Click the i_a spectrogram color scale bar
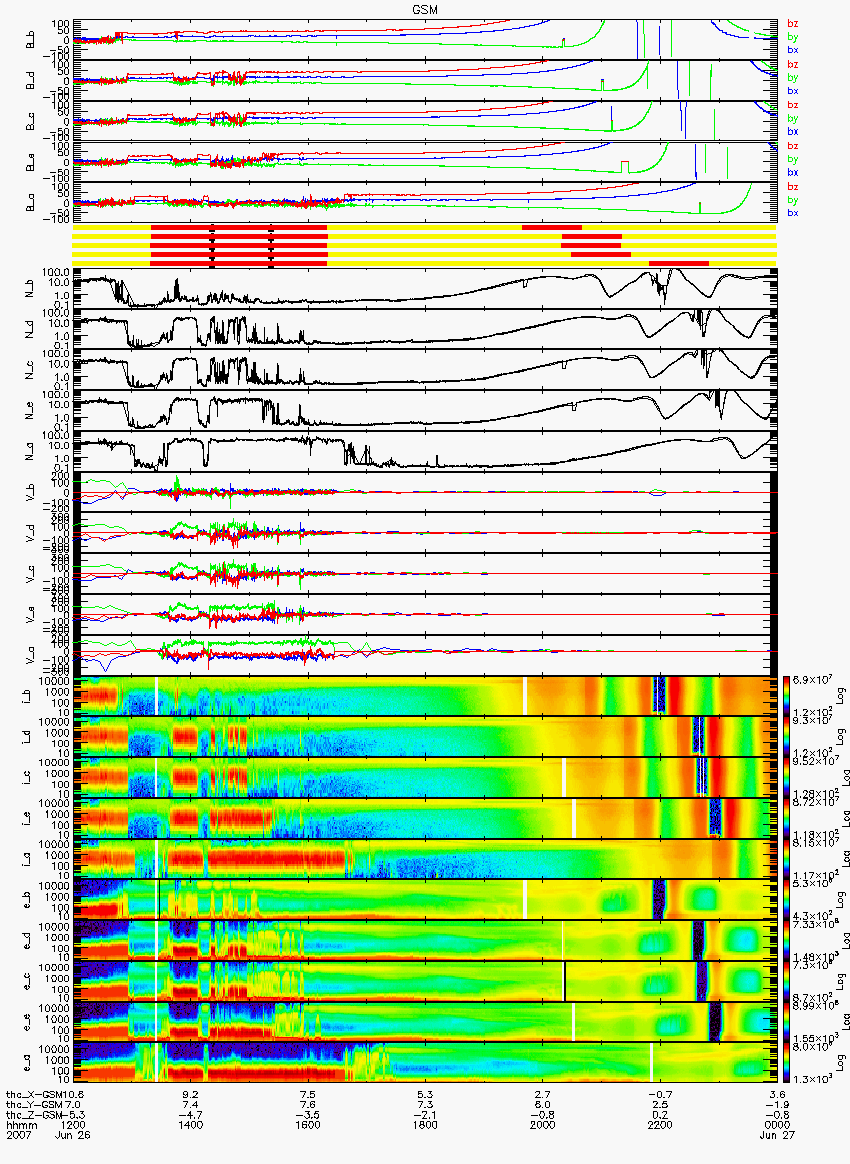Viewport: 850px width, 1164px height. [787, 860]
